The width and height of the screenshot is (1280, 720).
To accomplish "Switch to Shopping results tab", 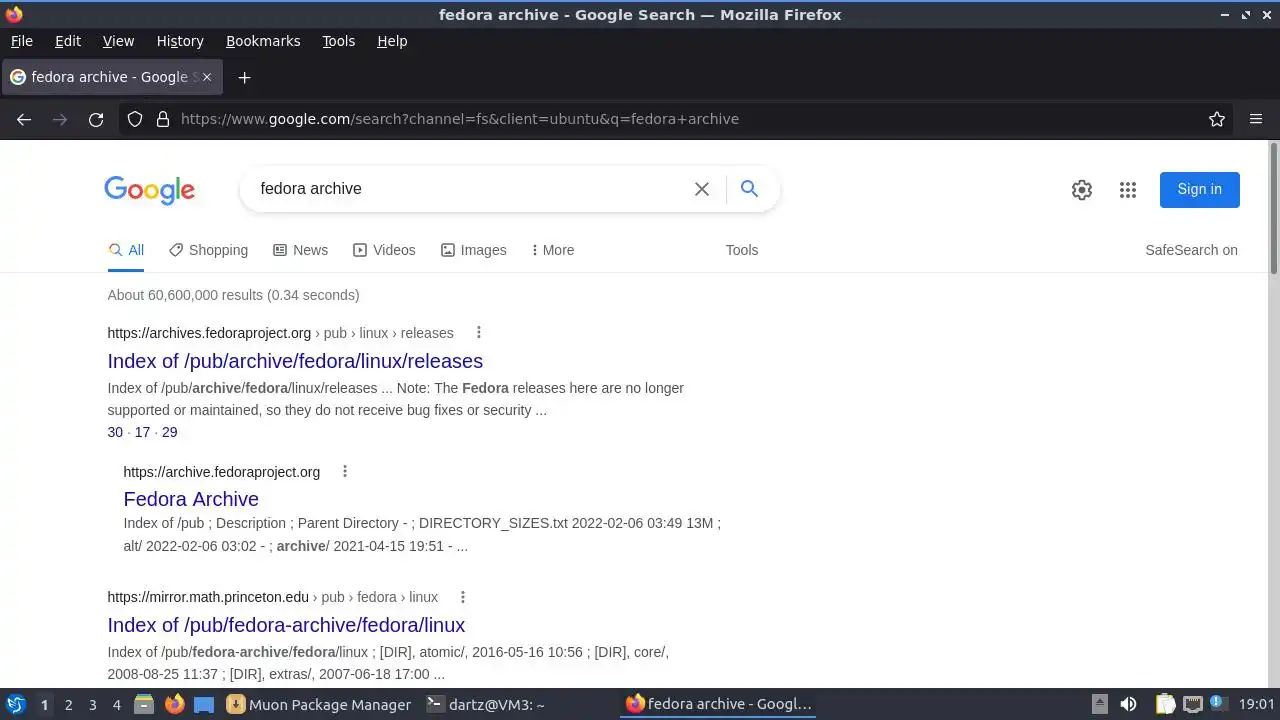I will 208,250.
